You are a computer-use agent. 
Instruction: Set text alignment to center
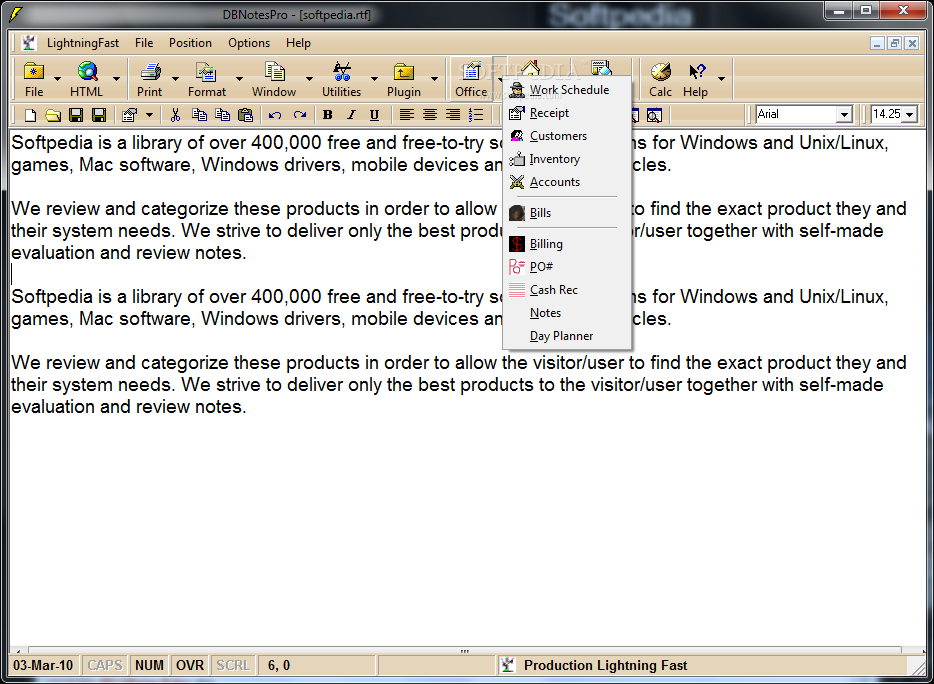[429, 115]
